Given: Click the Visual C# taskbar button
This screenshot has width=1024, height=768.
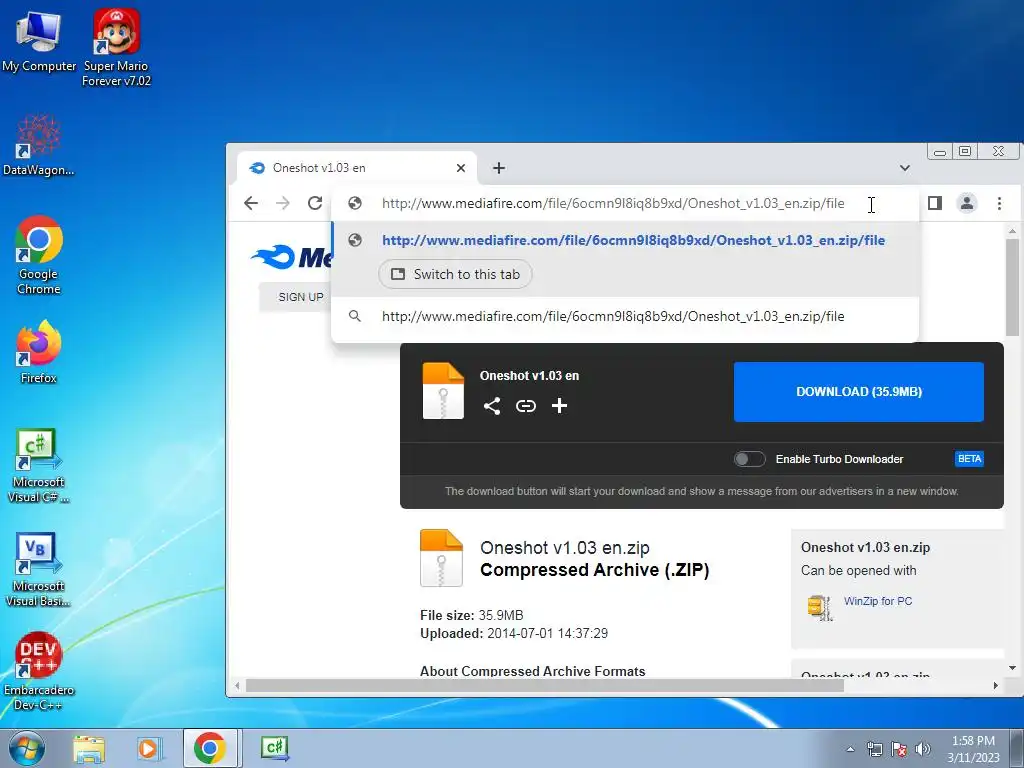Looking at the screenshot, I should point(274,748).
